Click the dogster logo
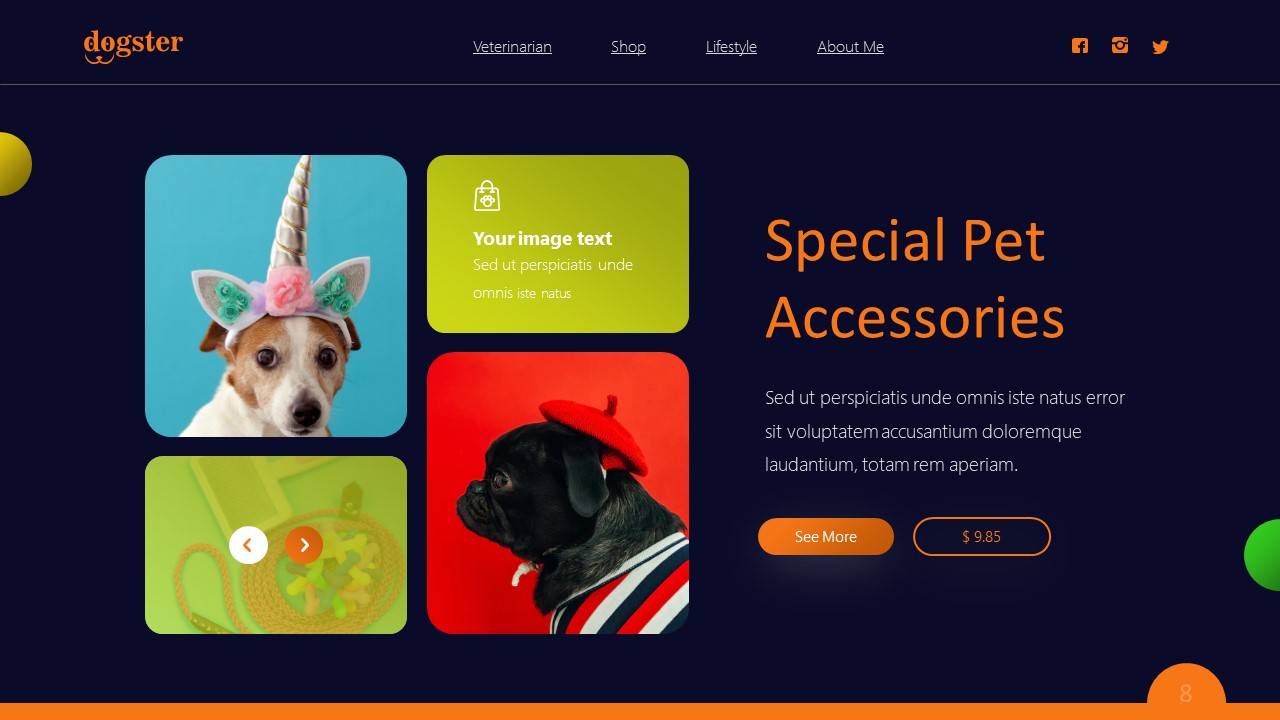This screenshot has width=1280, height=720. click(x=133, y=46)
